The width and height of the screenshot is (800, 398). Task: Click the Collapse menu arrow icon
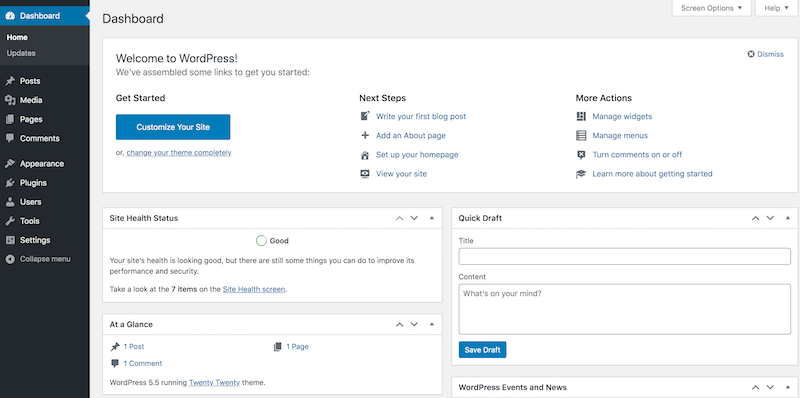pos(10,259)
